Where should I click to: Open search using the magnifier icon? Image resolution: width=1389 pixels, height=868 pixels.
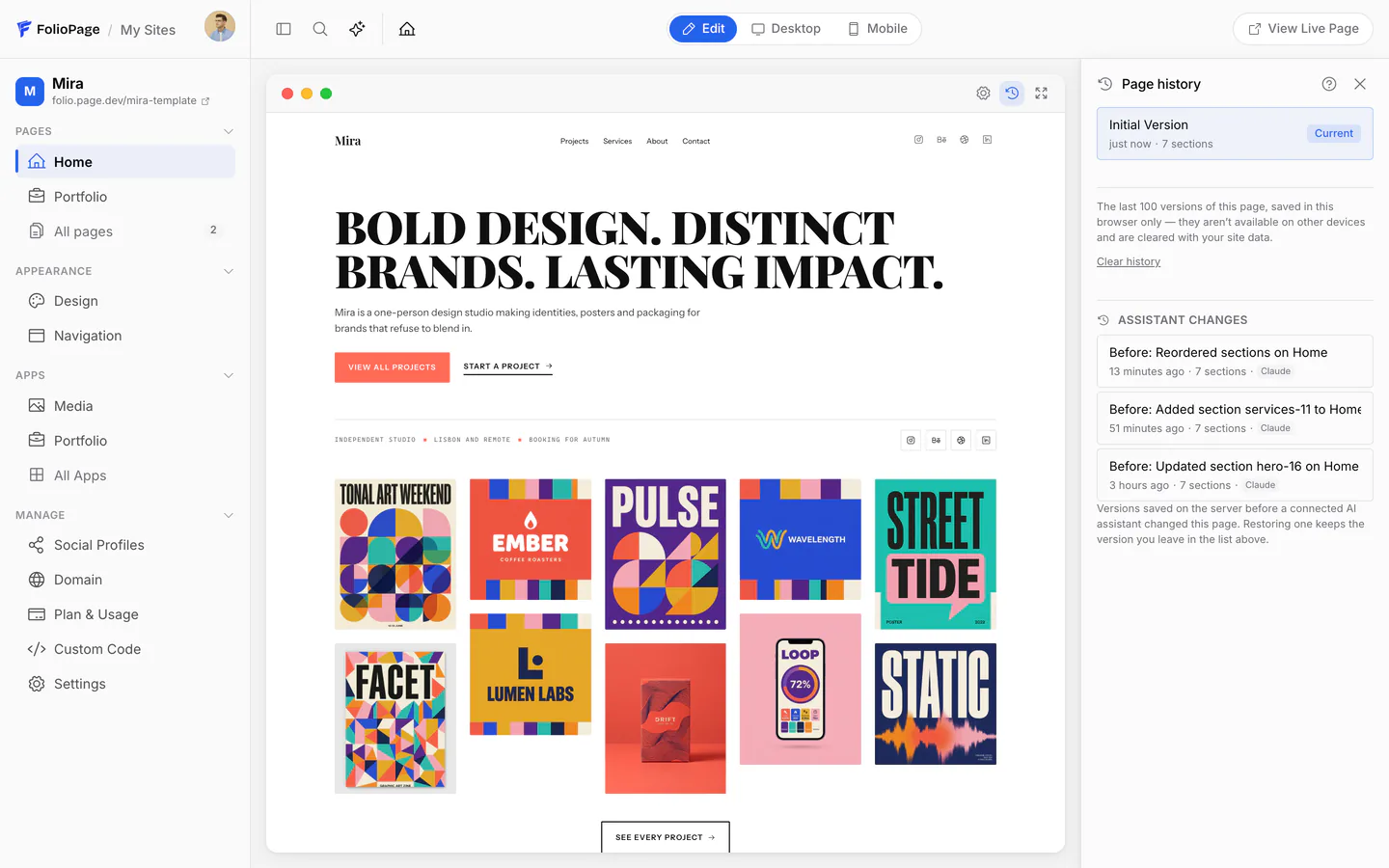(320, 29)
